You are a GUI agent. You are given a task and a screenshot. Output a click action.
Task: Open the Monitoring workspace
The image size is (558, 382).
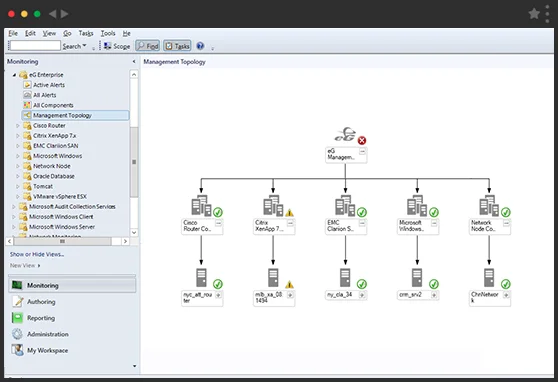72,286
